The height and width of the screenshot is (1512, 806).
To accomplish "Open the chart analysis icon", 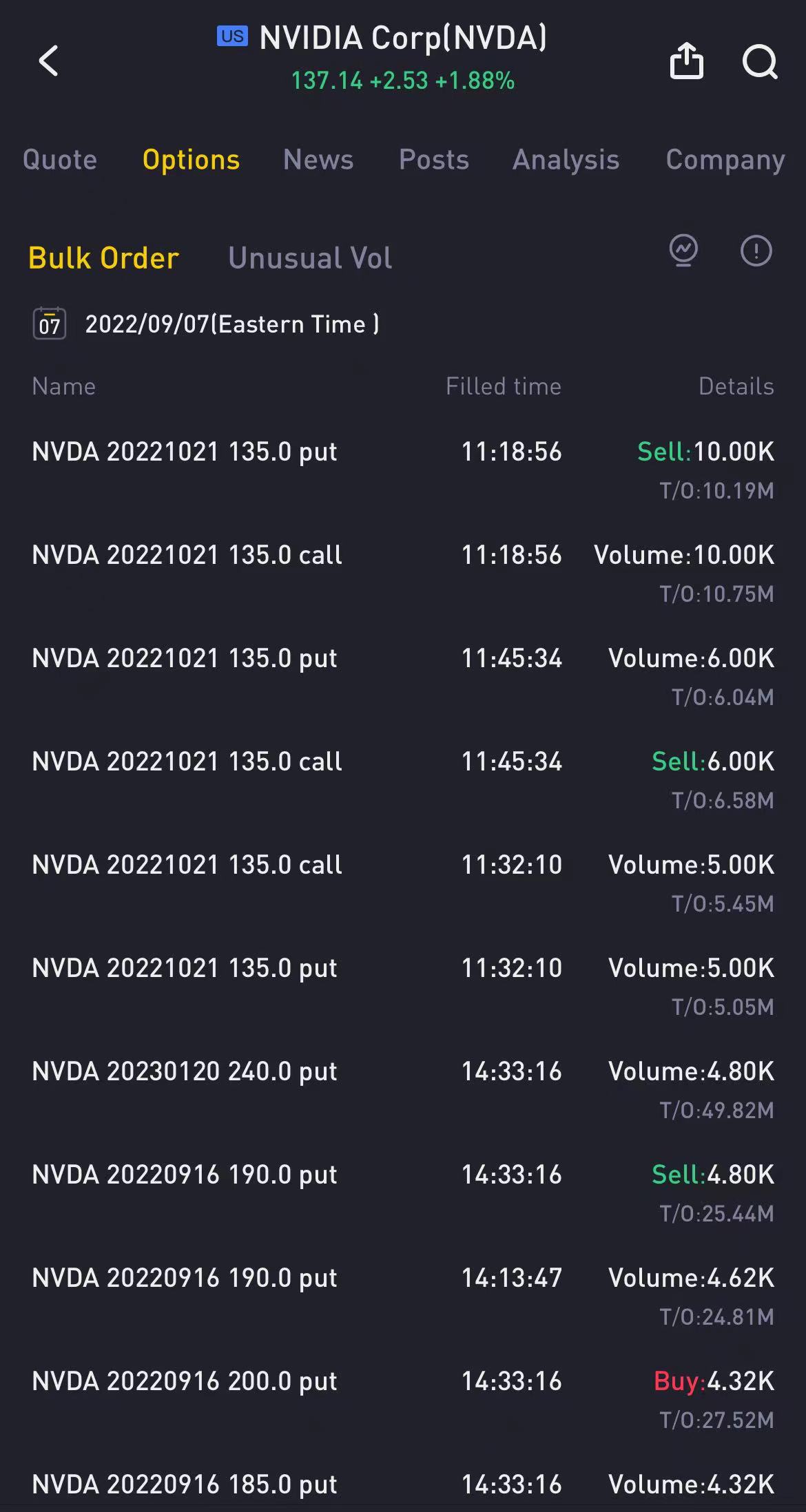I will pyautogui.click(x=683, y=251).
